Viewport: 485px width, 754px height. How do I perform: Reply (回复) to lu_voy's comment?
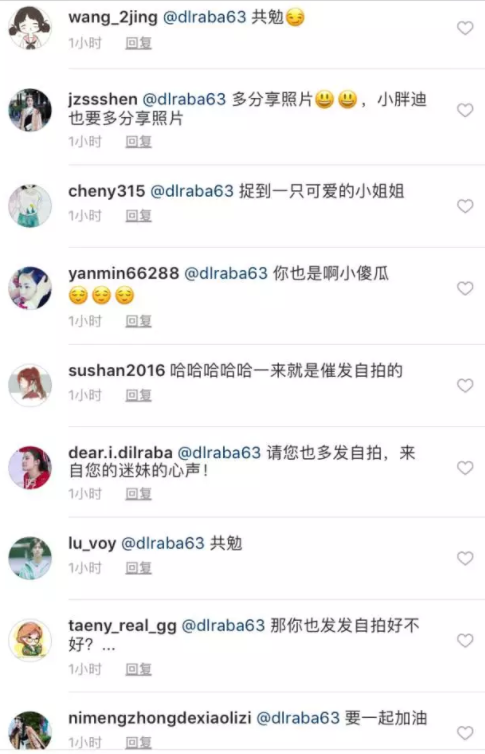138,568
